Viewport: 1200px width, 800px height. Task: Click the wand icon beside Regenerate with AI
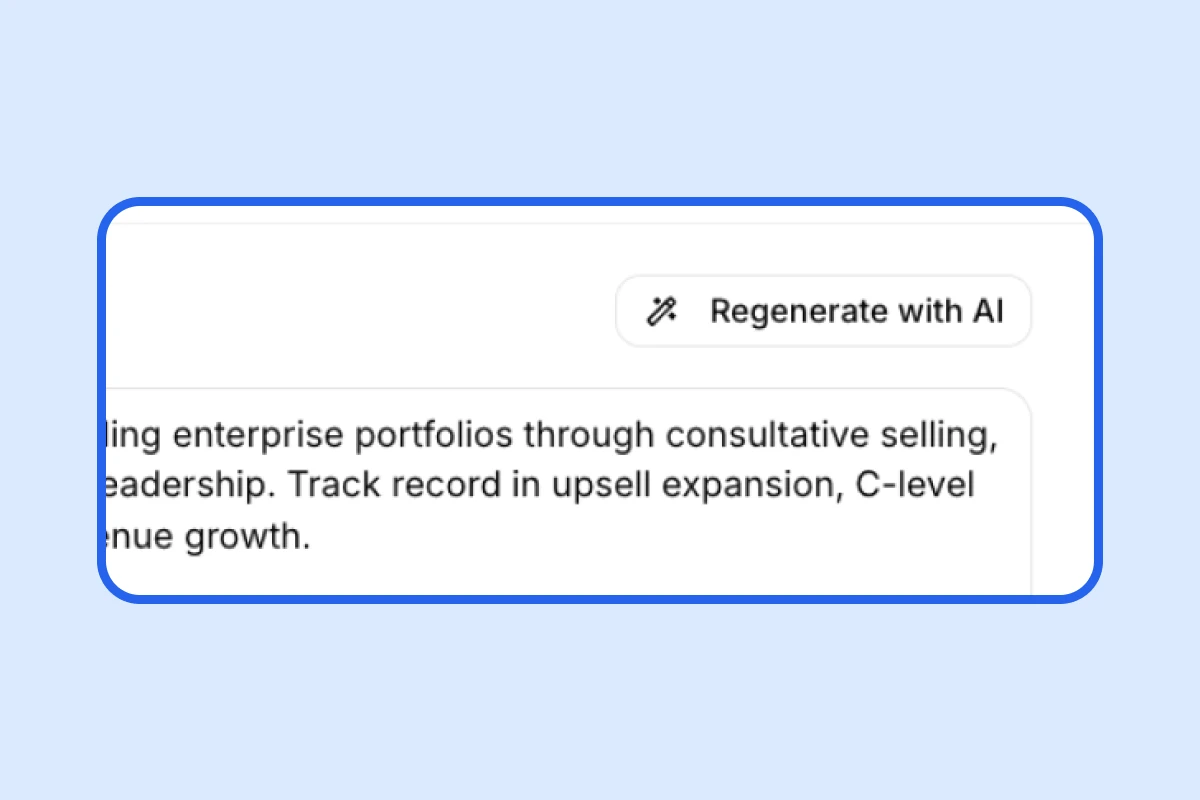tap(662, 311)
